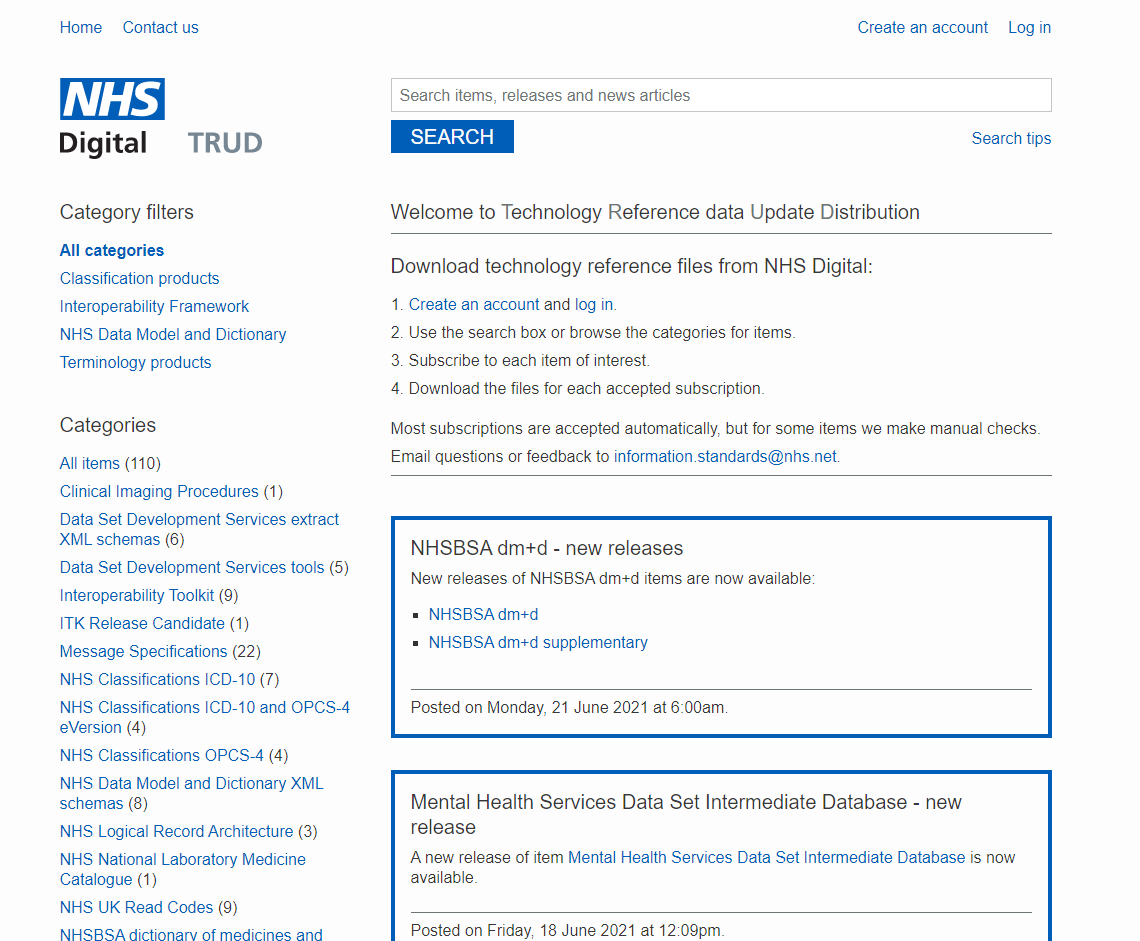Open ITK Release Candidate category
1140x941 pixels.
142,623
